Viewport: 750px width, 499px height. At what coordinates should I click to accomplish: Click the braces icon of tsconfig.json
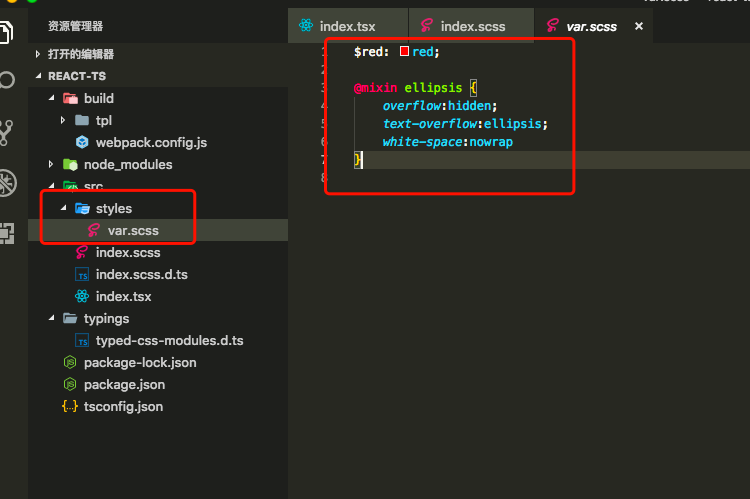point(70,406)
